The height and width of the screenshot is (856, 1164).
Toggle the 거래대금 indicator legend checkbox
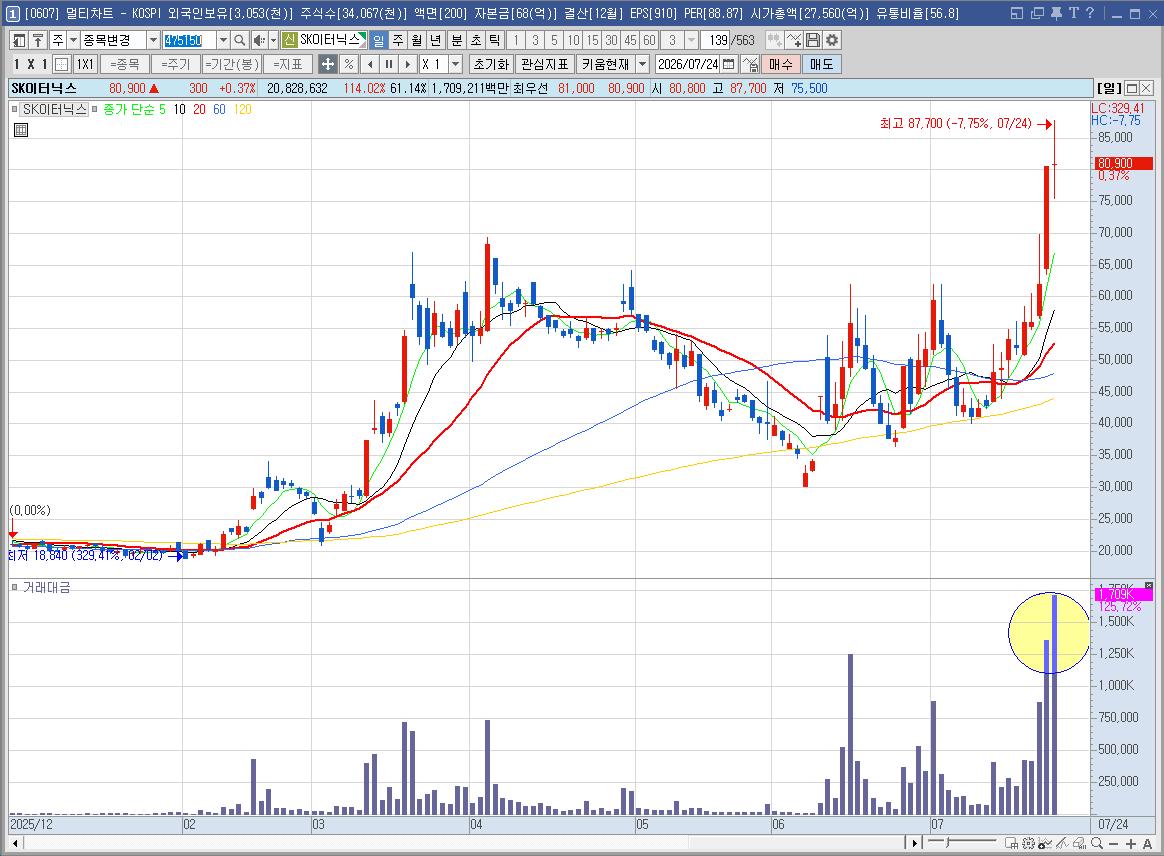(14, 587)
